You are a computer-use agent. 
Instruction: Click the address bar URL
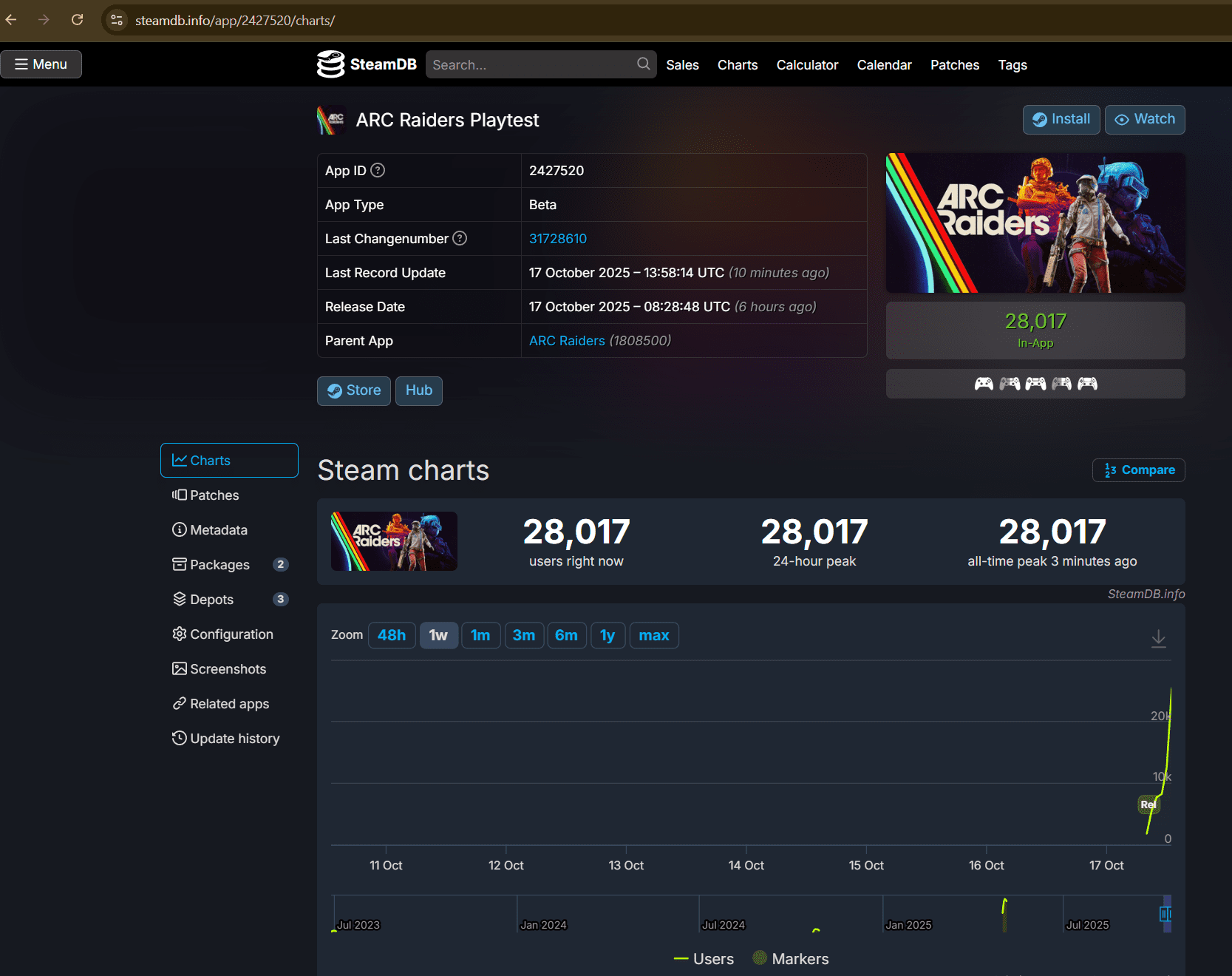coord(235,21)
